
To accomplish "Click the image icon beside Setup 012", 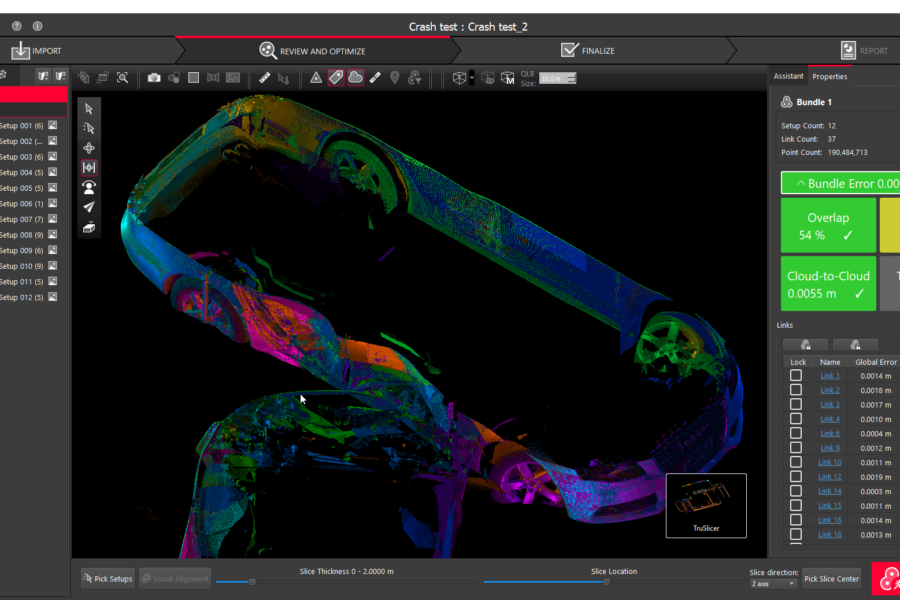I will click(53, 297).
